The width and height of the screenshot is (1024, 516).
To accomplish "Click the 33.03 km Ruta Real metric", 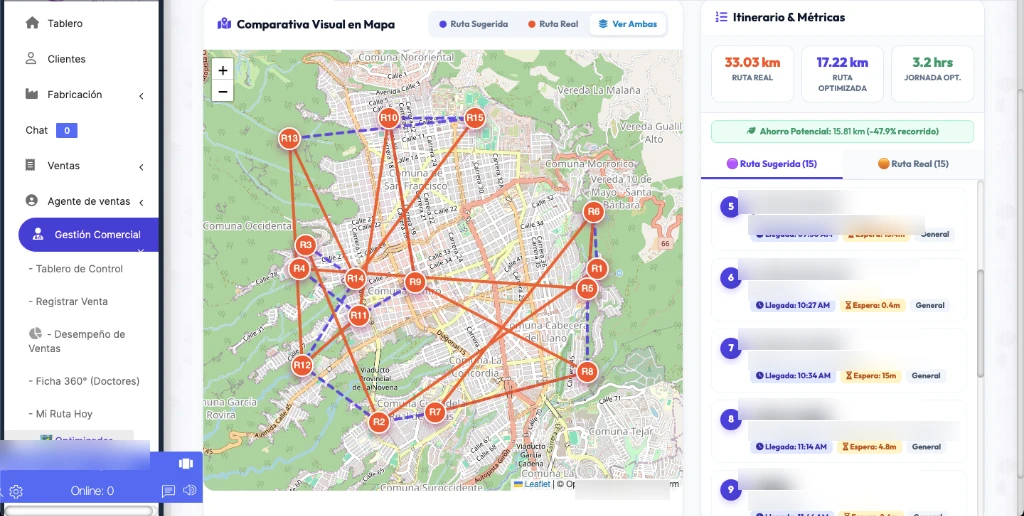I will click(752, 74).
